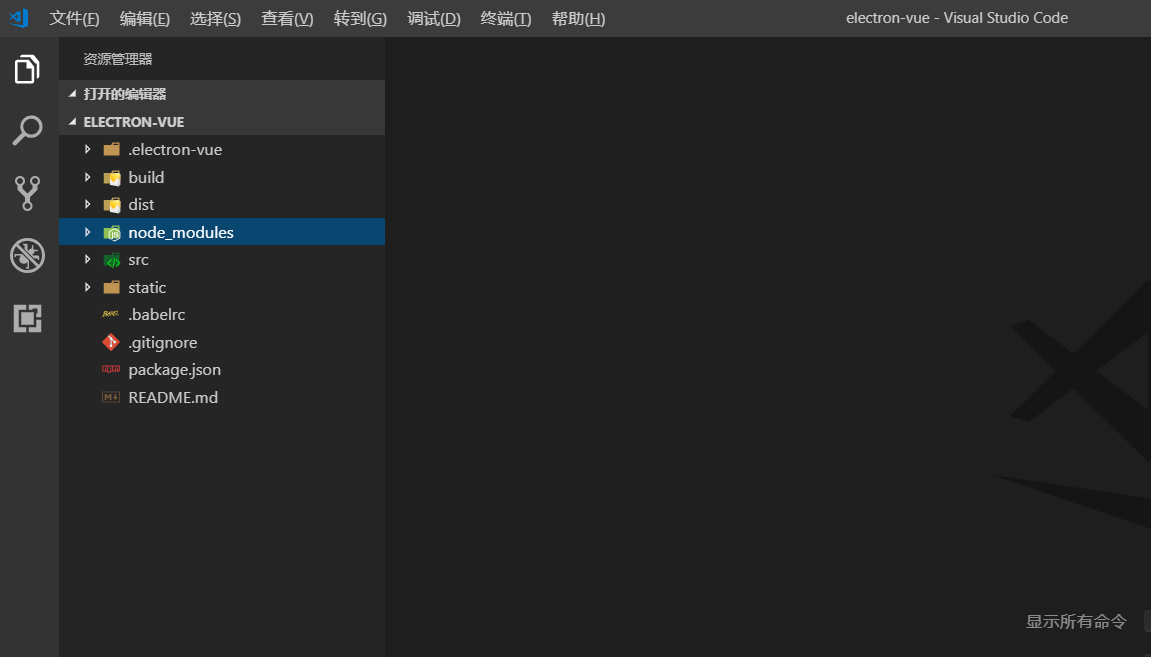The width and height of the screenshot is (1151, 657).
Task: Collapse the ELECTRON-VUE section
Action: click(73, 122)
